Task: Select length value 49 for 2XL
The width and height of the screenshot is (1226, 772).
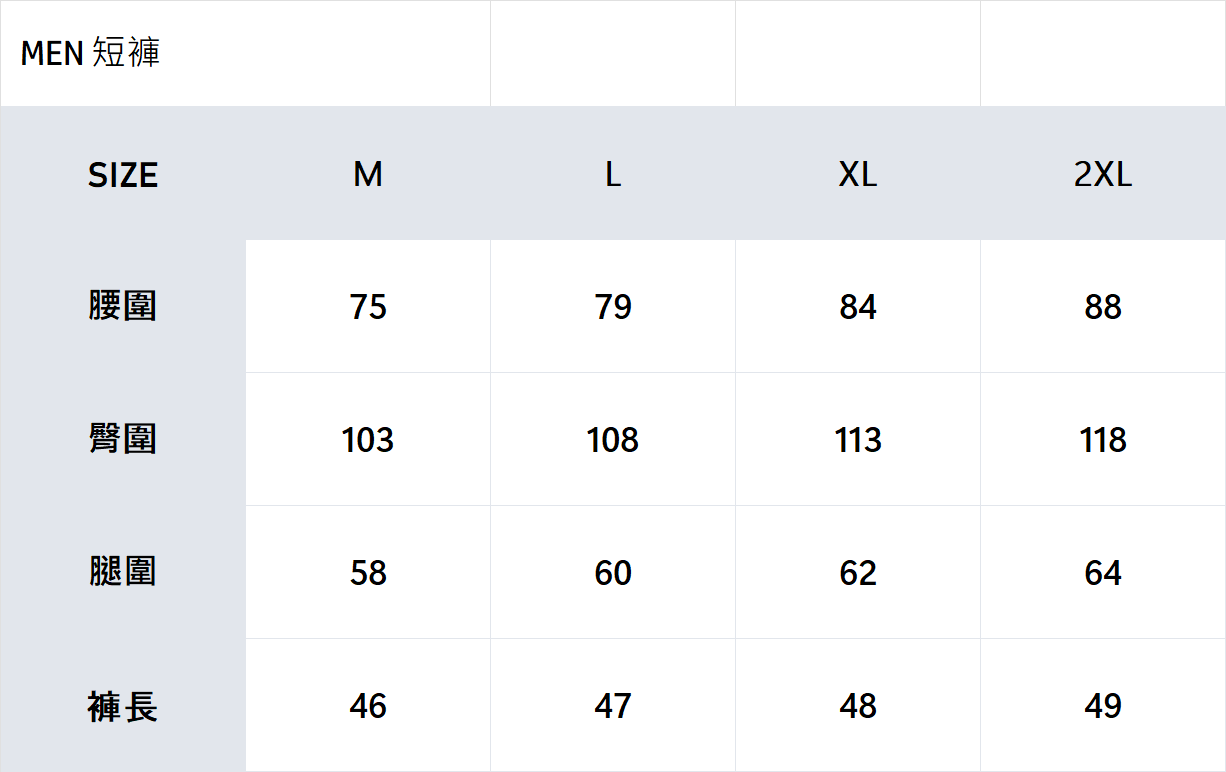Action: 1103,706
